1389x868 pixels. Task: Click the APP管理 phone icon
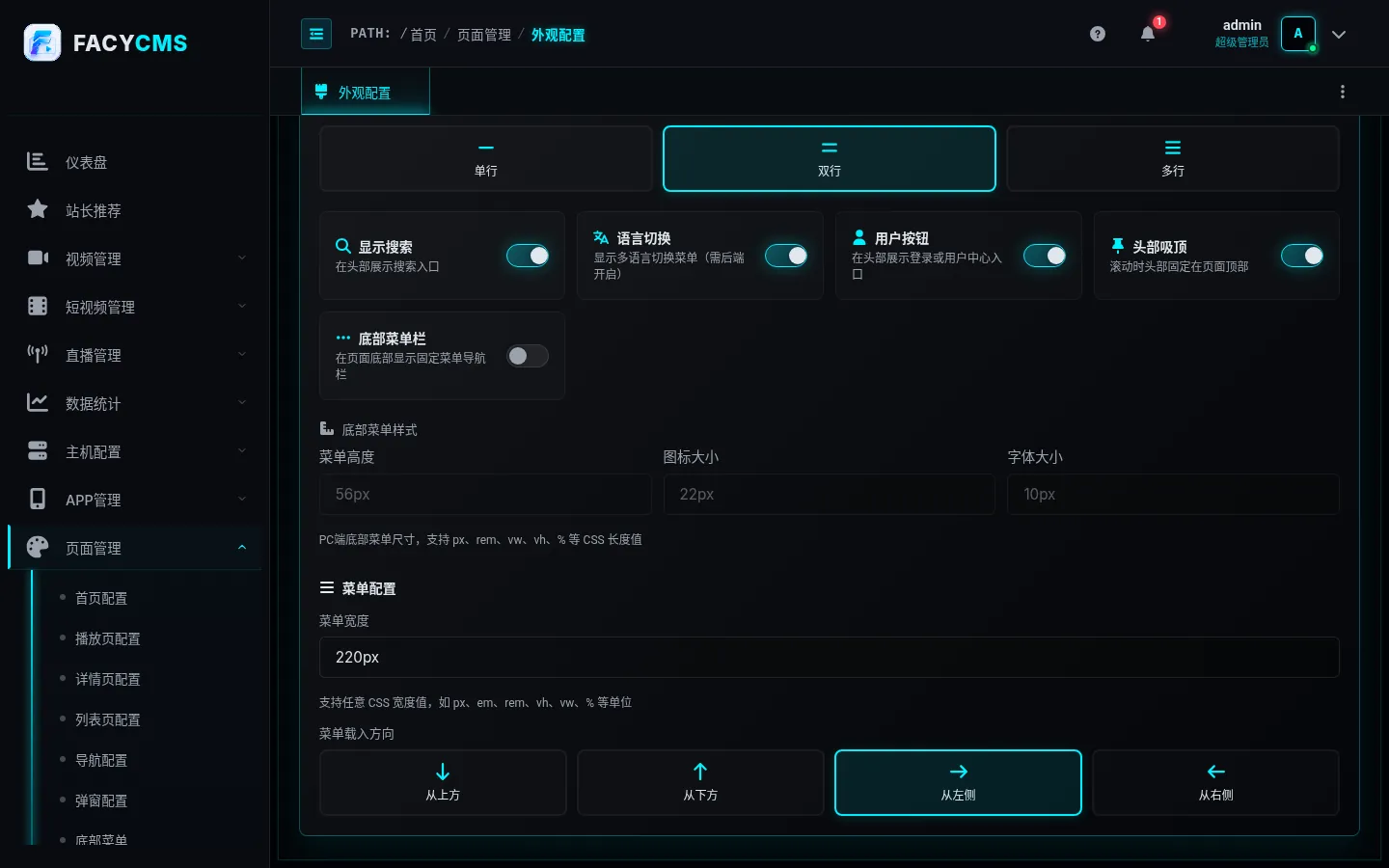point(38,499)
